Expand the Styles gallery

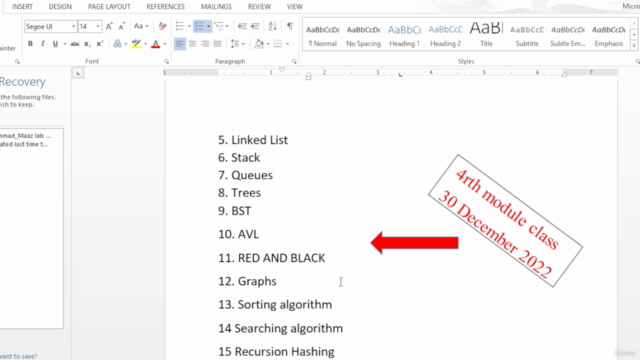tap(634, 45)
